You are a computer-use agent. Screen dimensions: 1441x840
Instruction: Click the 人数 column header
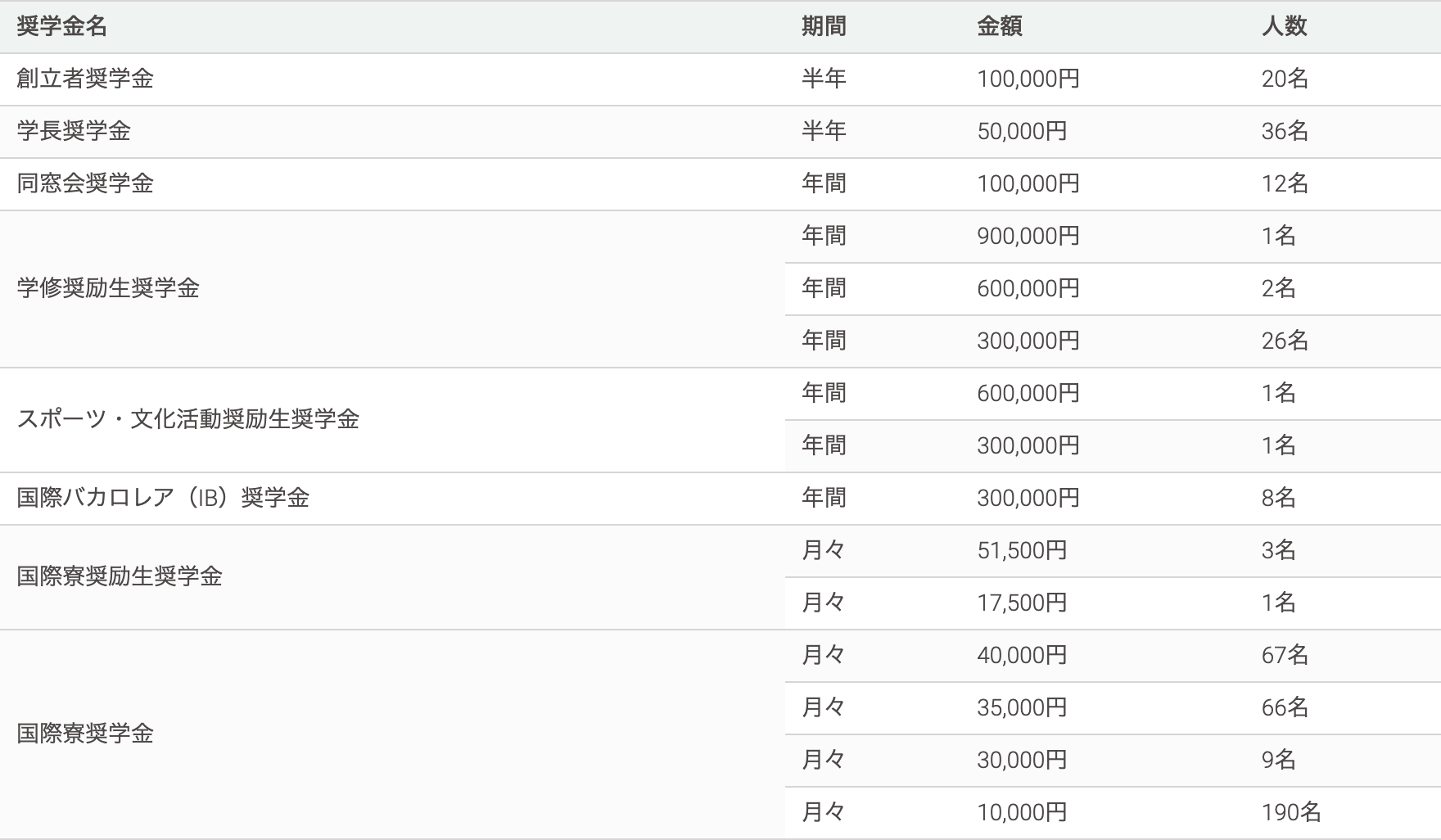tap(1284, 27)
